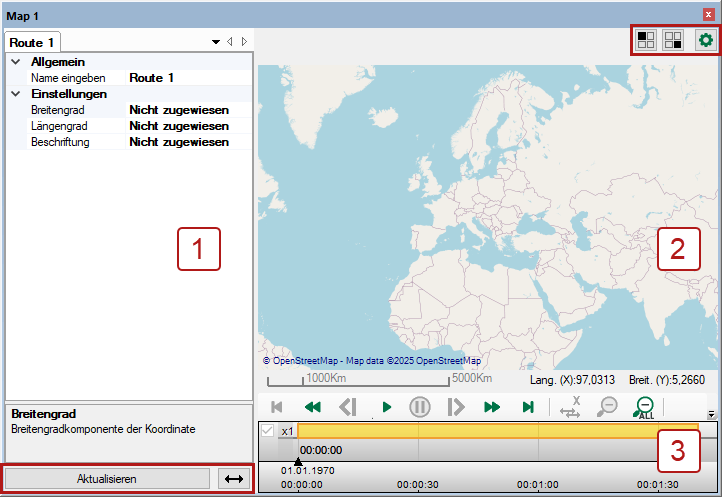Click the green zoom ALL magnifier icon
Screen dimensions: 722x497
tap(644, 408)
